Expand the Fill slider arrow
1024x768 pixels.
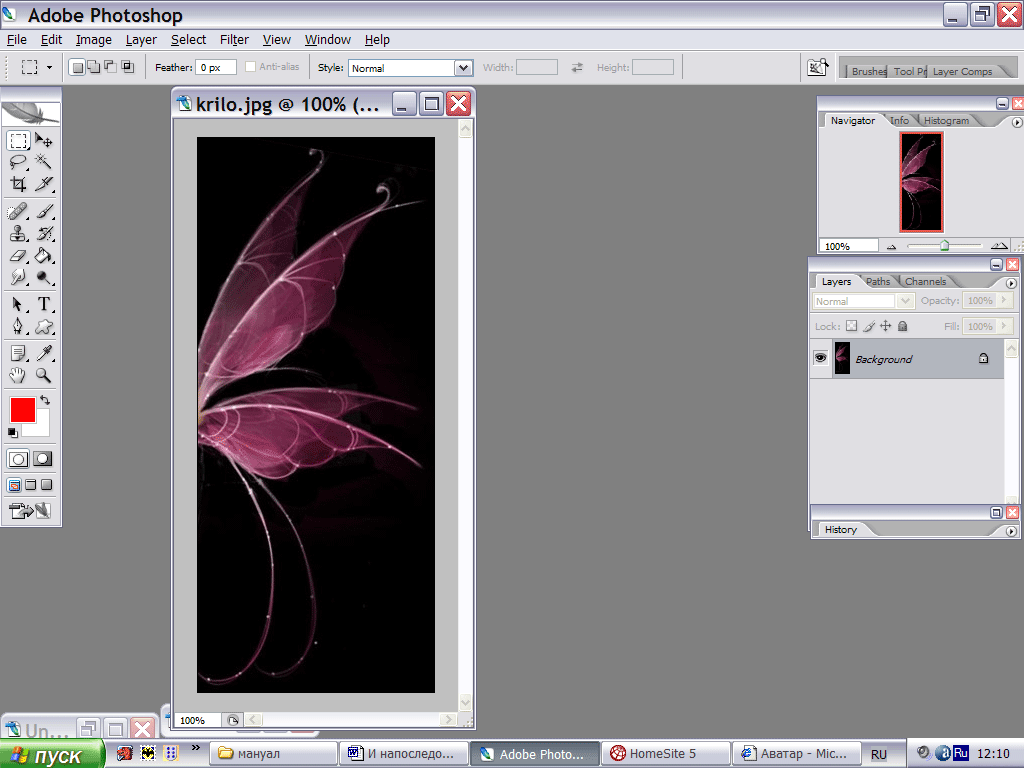pyautogui.click(x=1004, y=326)
